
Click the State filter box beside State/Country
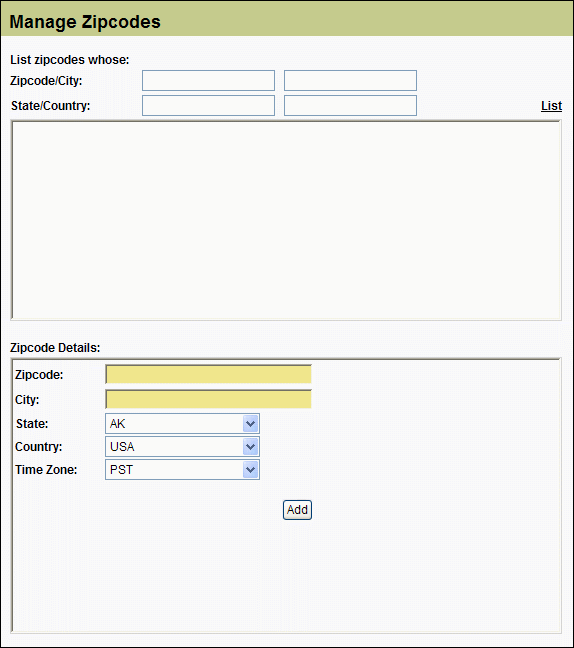(208, 106)
